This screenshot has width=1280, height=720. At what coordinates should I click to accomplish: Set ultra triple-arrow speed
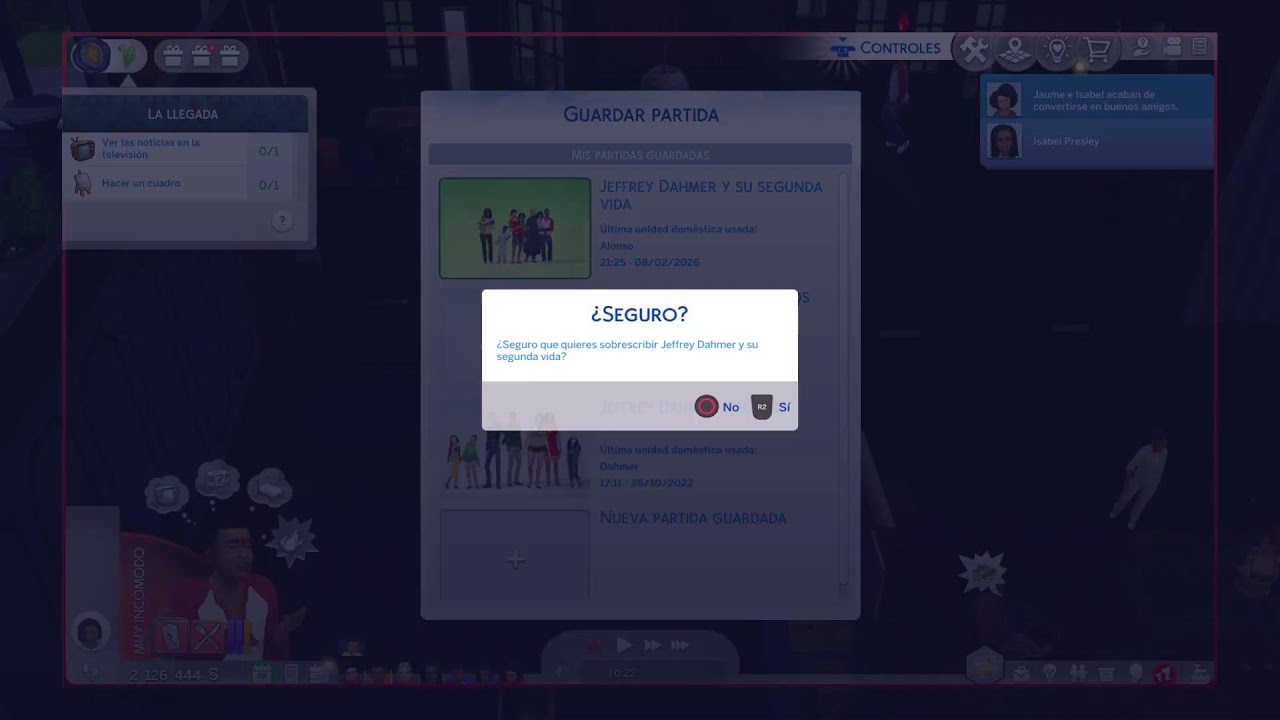click(680, 645)
